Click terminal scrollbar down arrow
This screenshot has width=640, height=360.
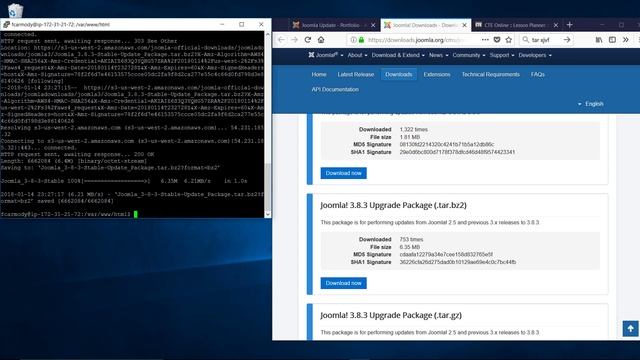[268, 214]
